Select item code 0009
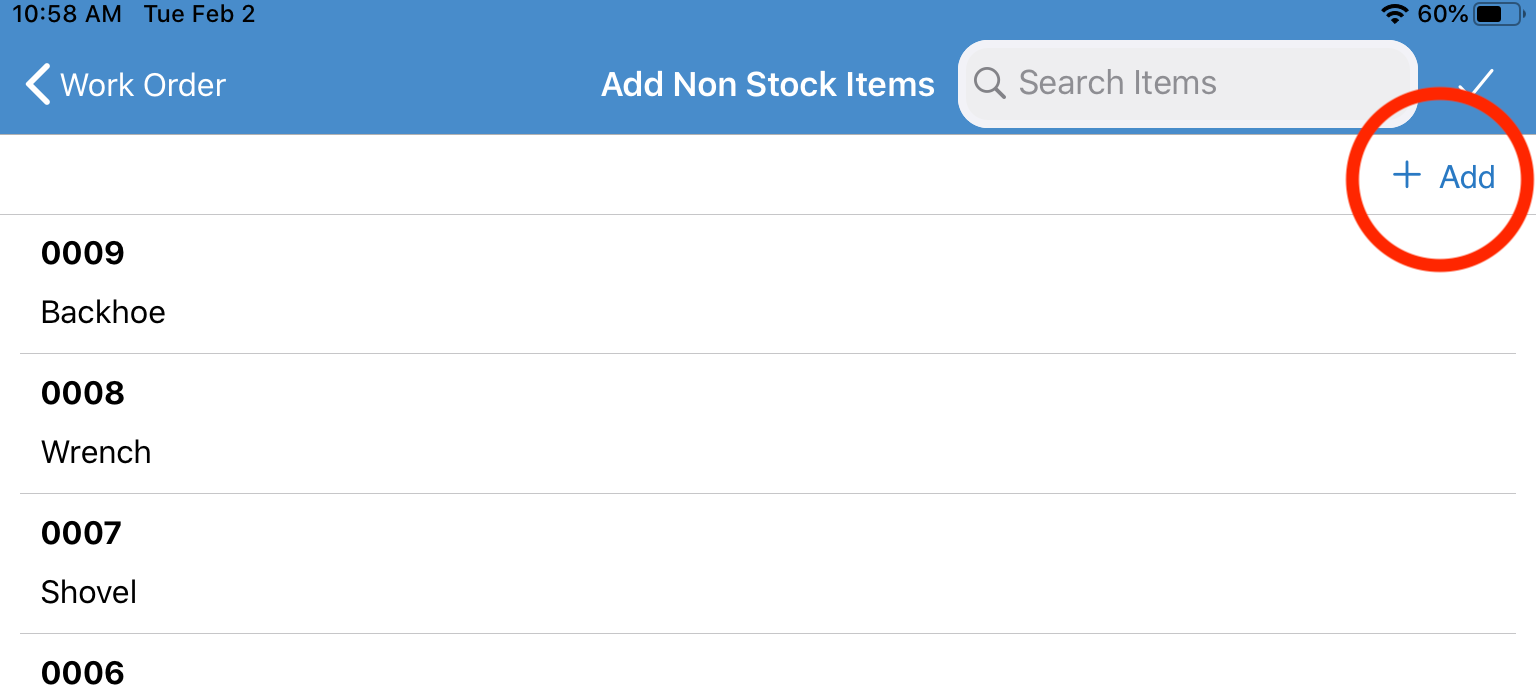Image resolution: width=1536 pixels, height=686 pixels. click(83, 253)
